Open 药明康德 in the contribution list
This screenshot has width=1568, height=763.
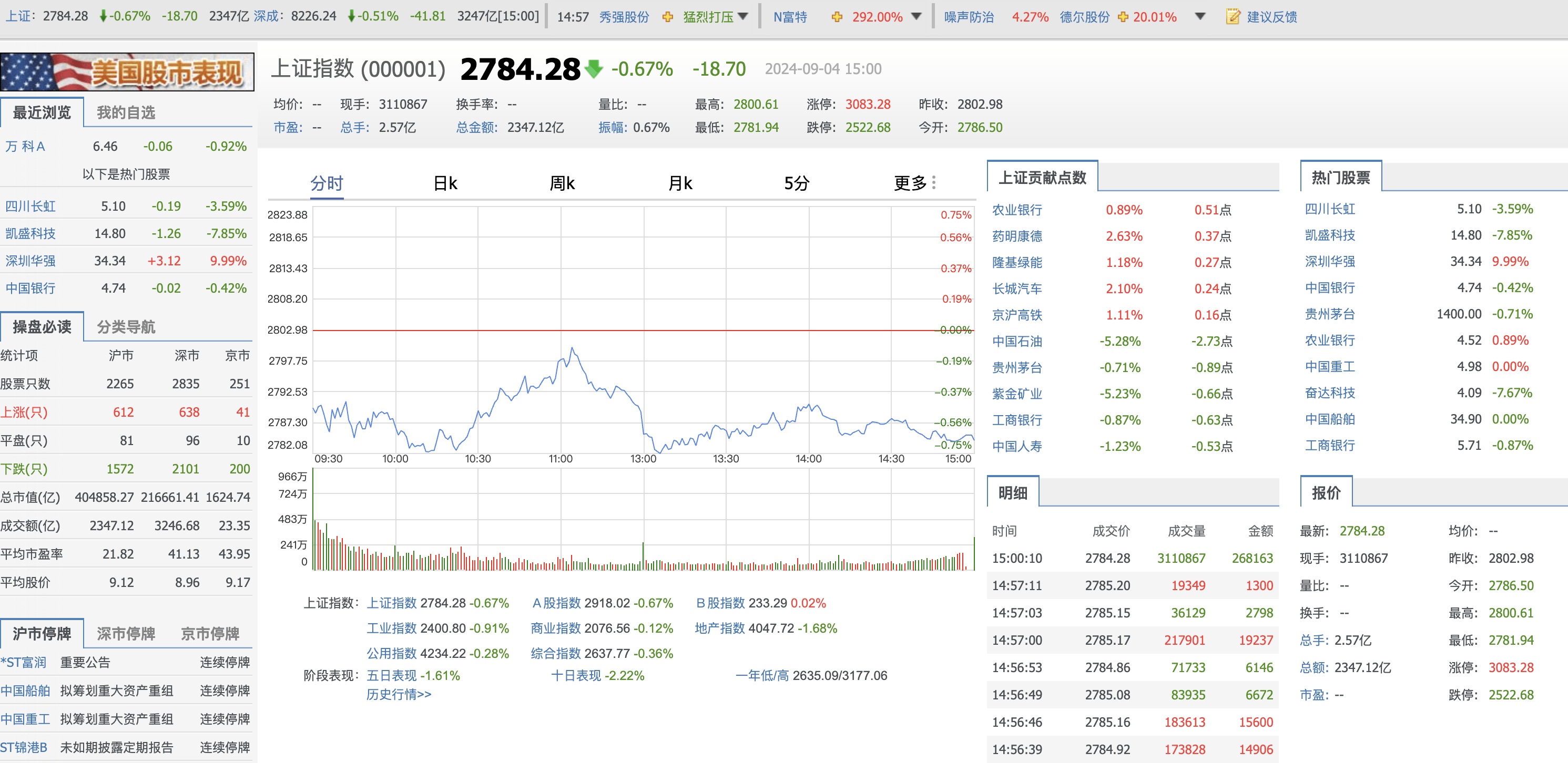point(1017,236)
